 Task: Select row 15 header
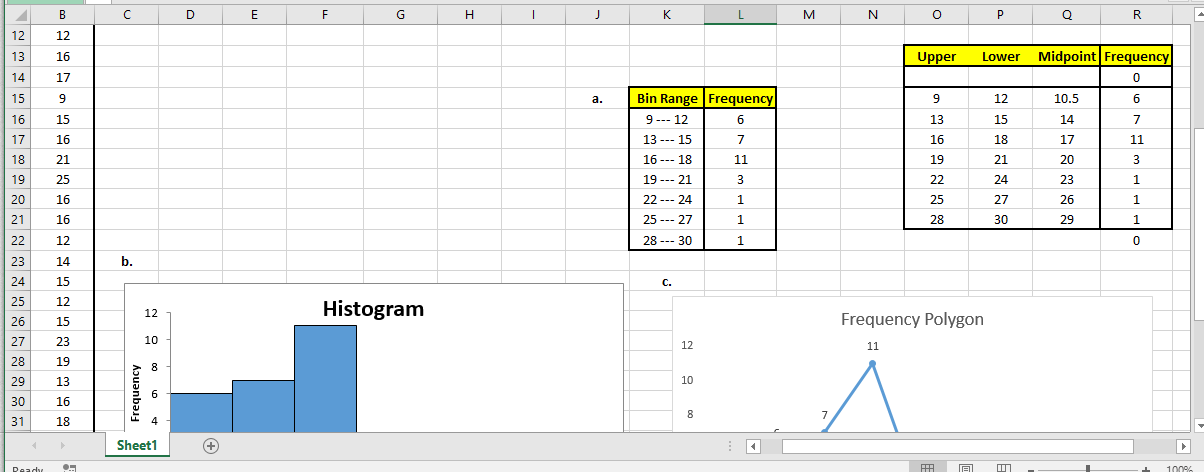[x=17, y=99]
